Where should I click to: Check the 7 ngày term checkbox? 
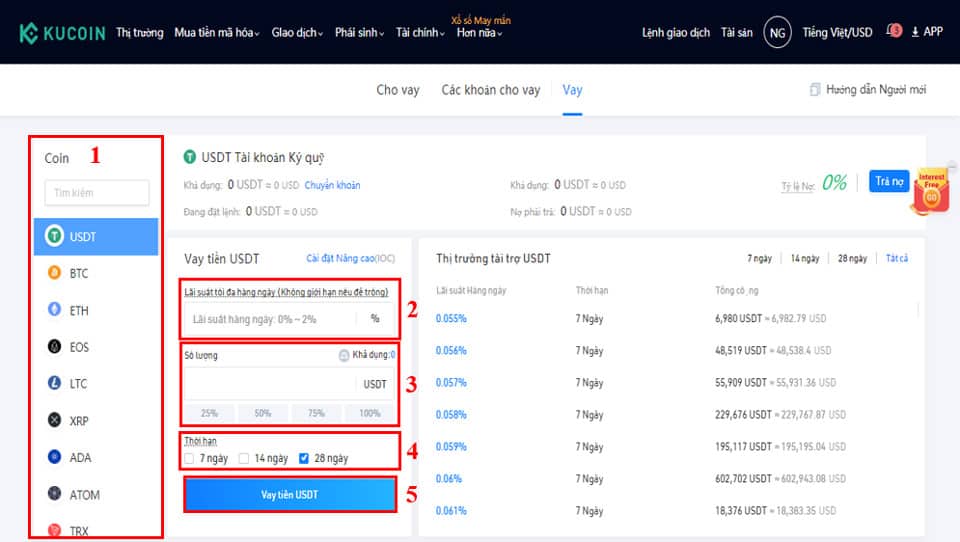pos(190,459)
